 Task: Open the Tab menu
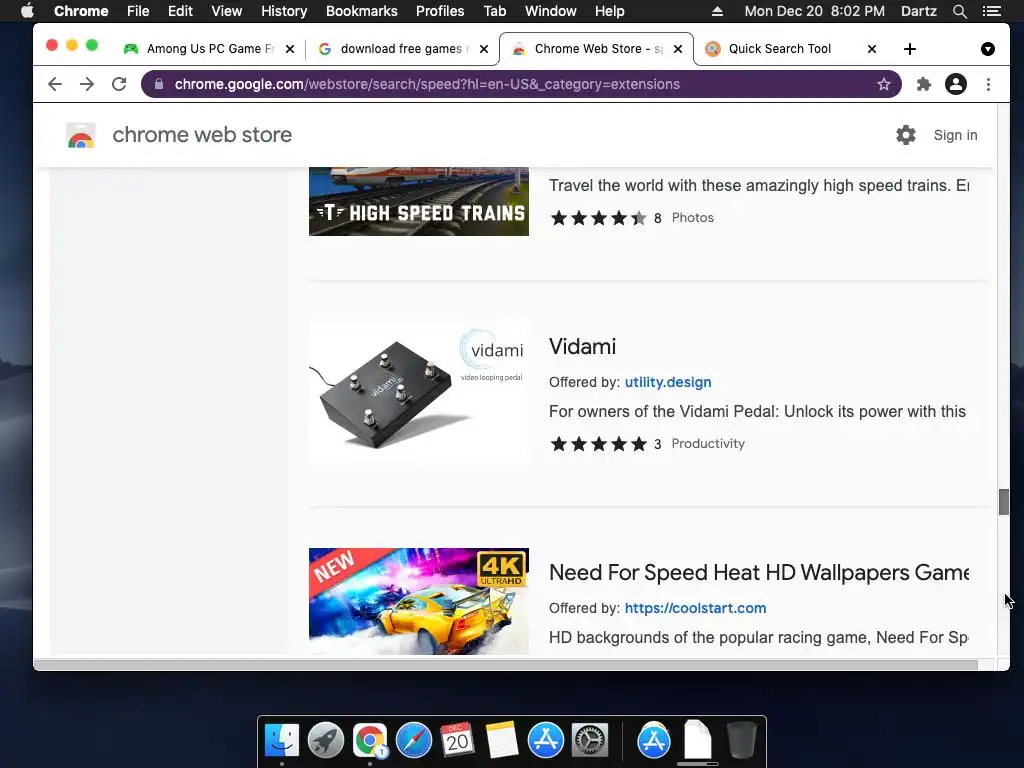[494, 11]
